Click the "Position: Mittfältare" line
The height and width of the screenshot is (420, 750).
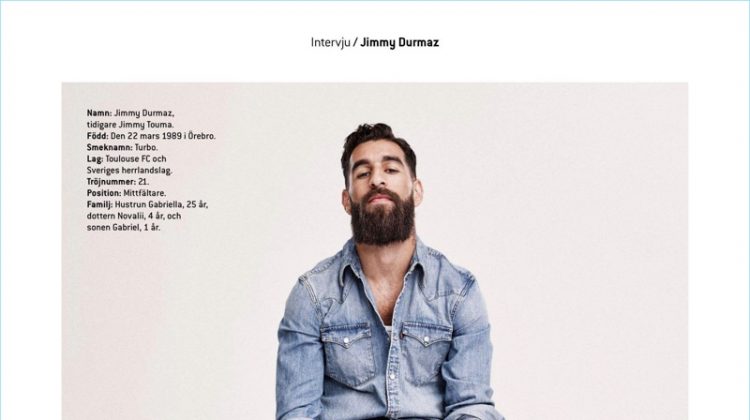point(126,193)
